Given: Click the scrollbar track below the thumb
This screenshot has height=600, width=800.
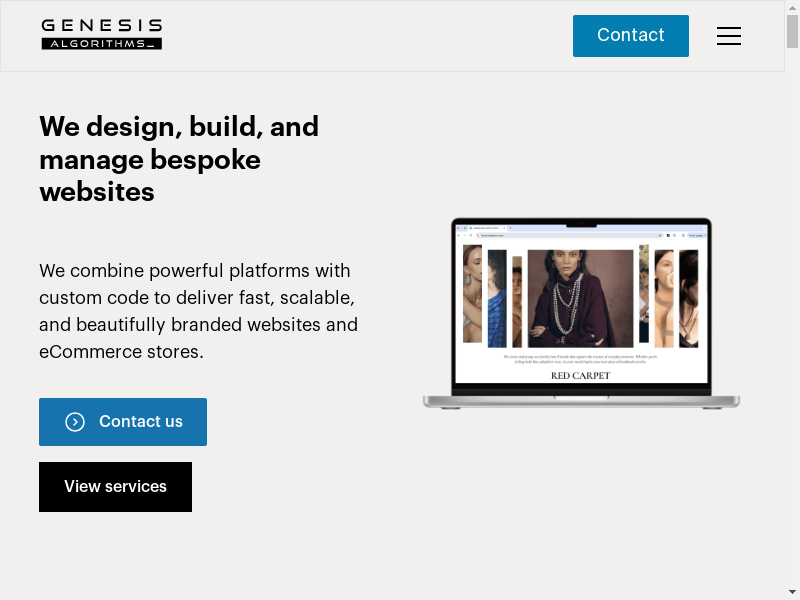Looking at the screenshot, I should (x=792, y=316).
